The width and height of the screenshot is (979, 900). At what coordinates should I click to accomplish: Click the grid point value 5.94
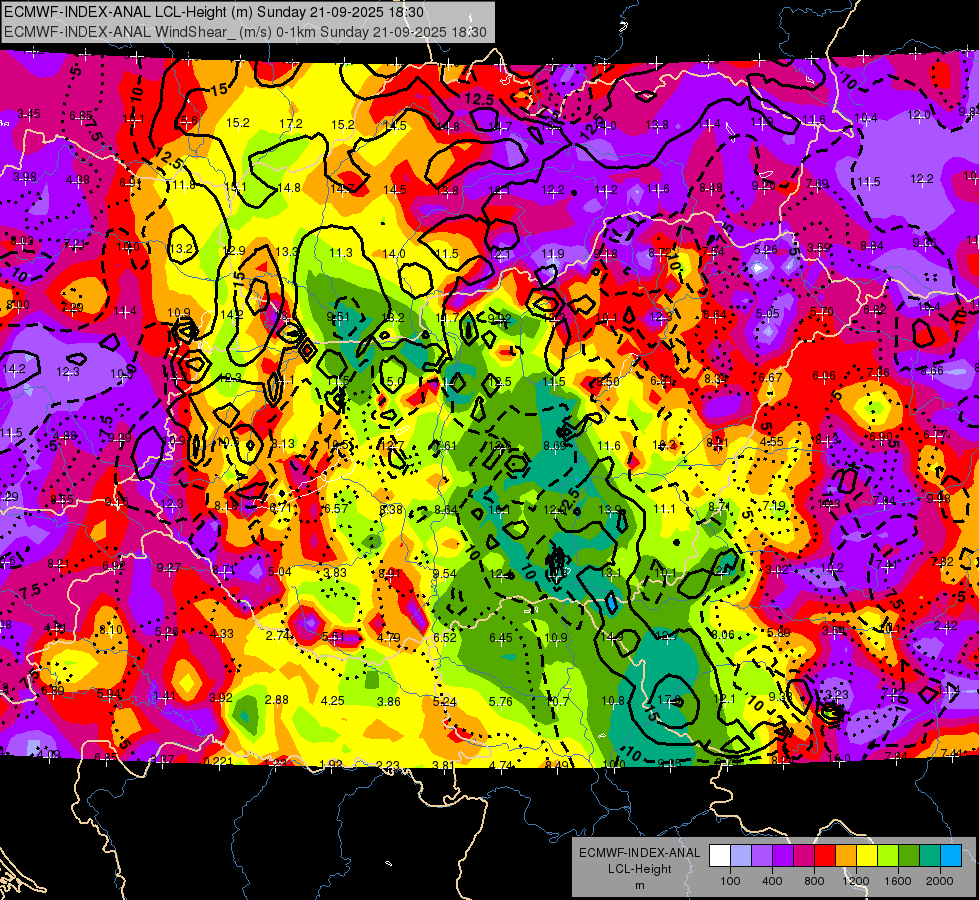(109, 694)
